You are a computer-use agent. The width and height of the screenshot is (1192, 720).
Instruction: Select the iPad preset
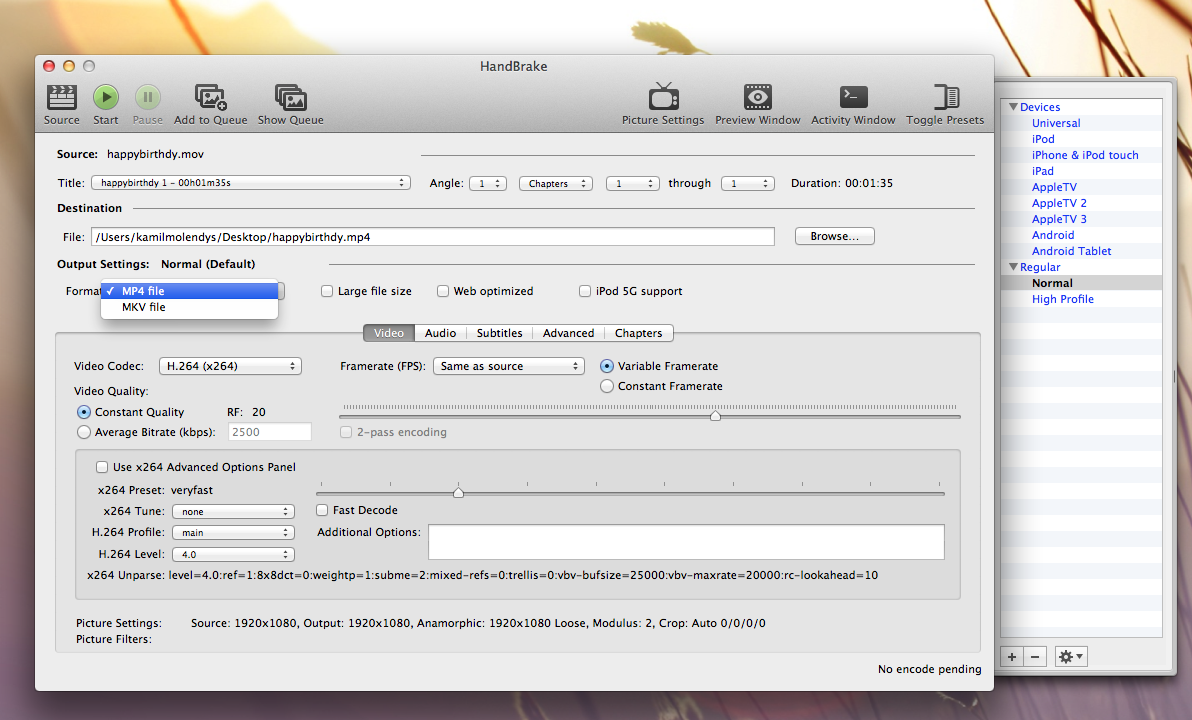[x=1042, y=171]
